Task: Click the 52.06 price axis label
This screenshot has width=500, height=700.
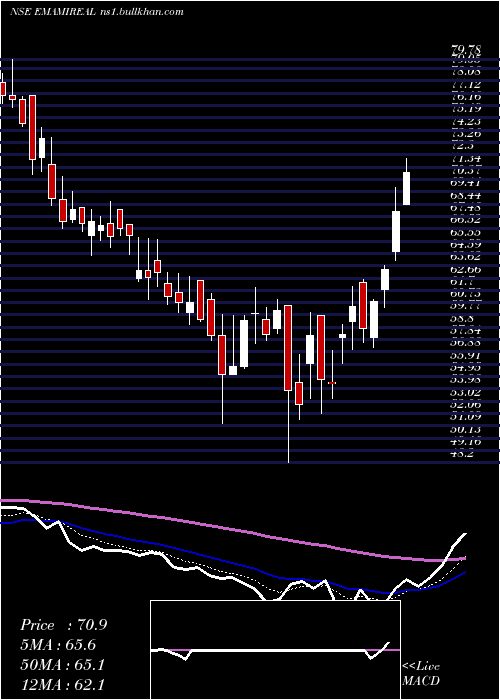Action: point(467,404)
